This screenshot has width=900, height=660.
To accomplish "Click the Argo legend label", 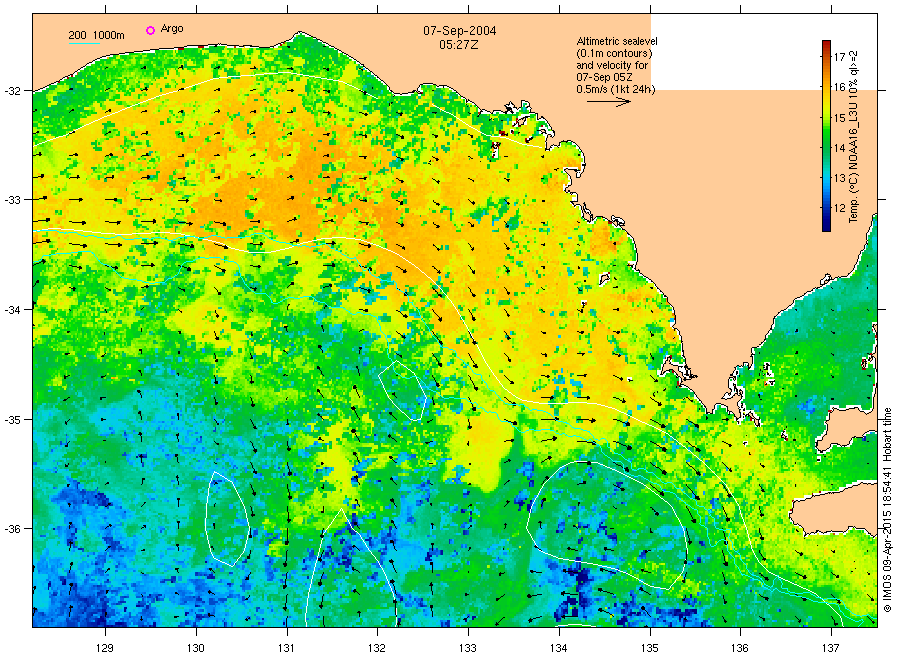I will point(172,29).
